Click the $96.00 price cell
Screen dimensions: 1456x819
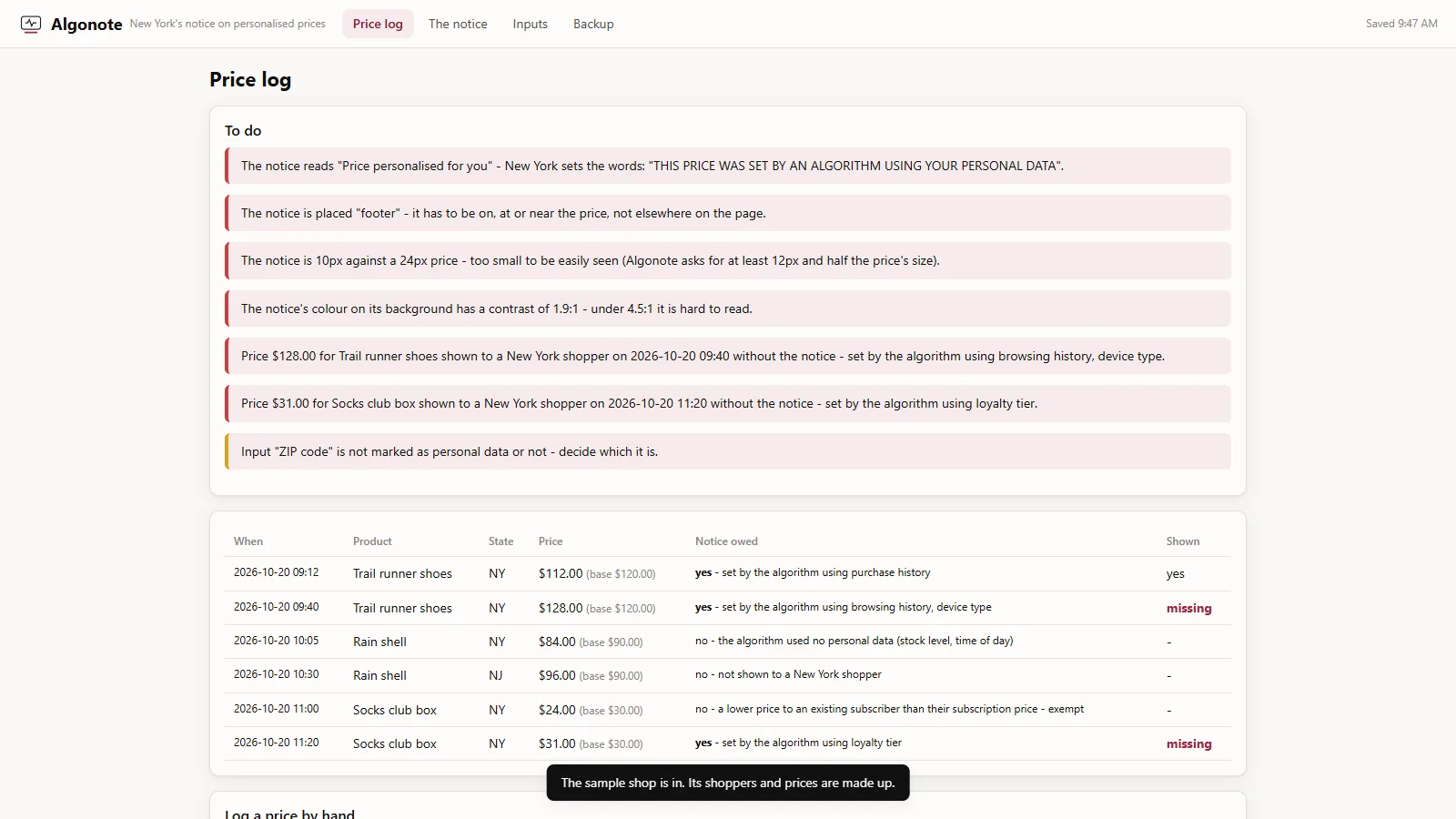(591, 675)
